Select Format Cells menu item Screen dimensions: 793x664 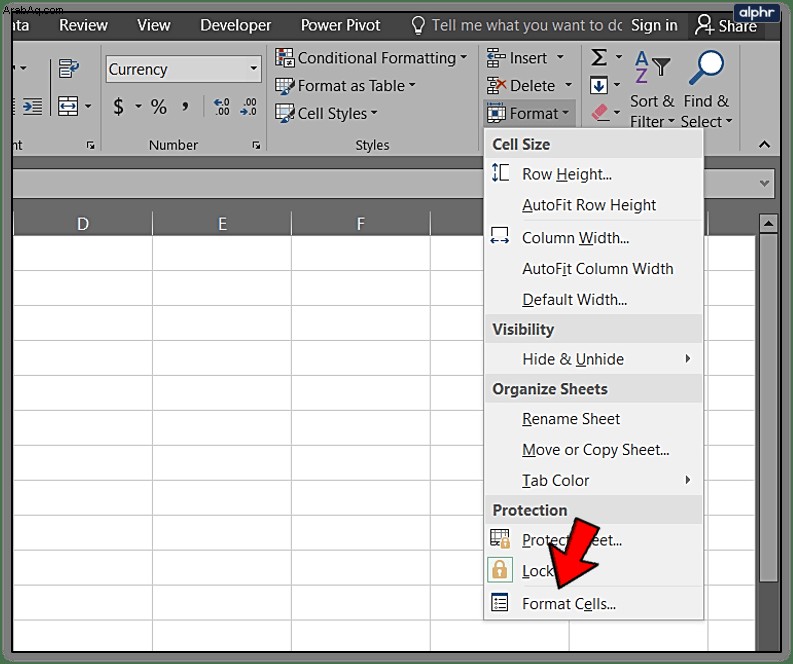click(594, 603)
